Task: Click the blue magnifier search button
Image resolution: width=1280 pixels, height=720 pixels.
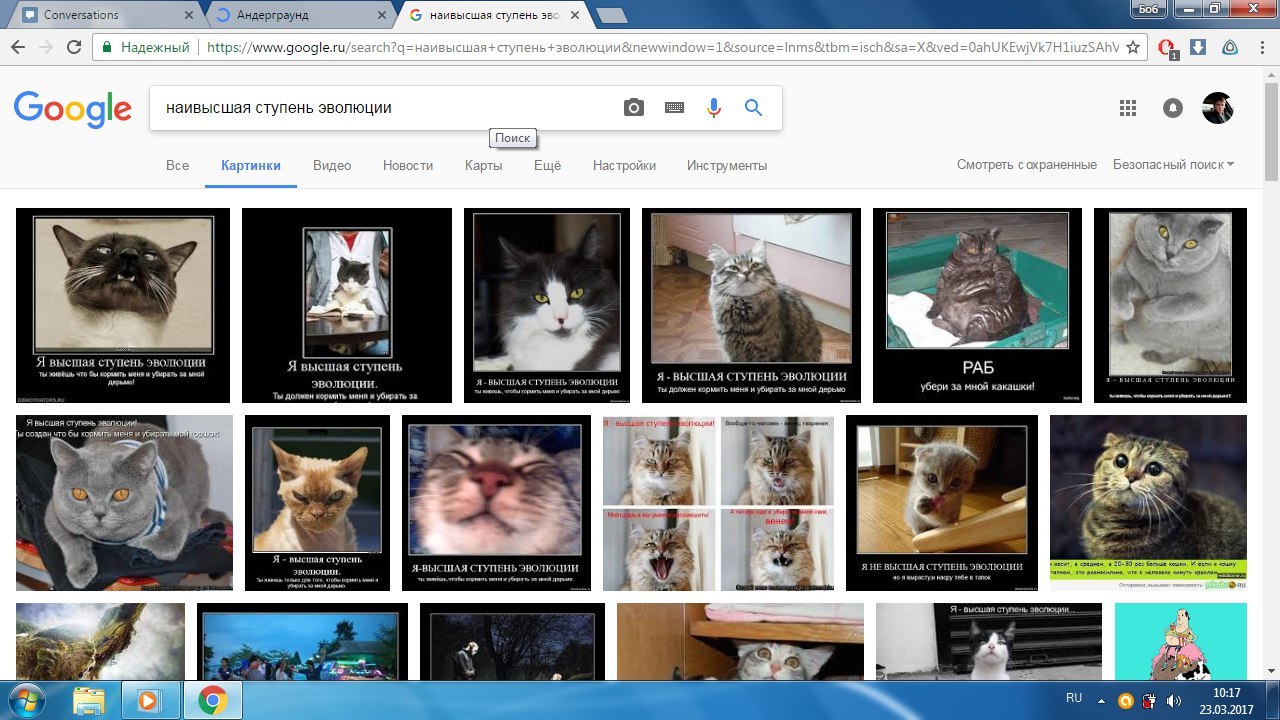Action: (x=754, y=108)
